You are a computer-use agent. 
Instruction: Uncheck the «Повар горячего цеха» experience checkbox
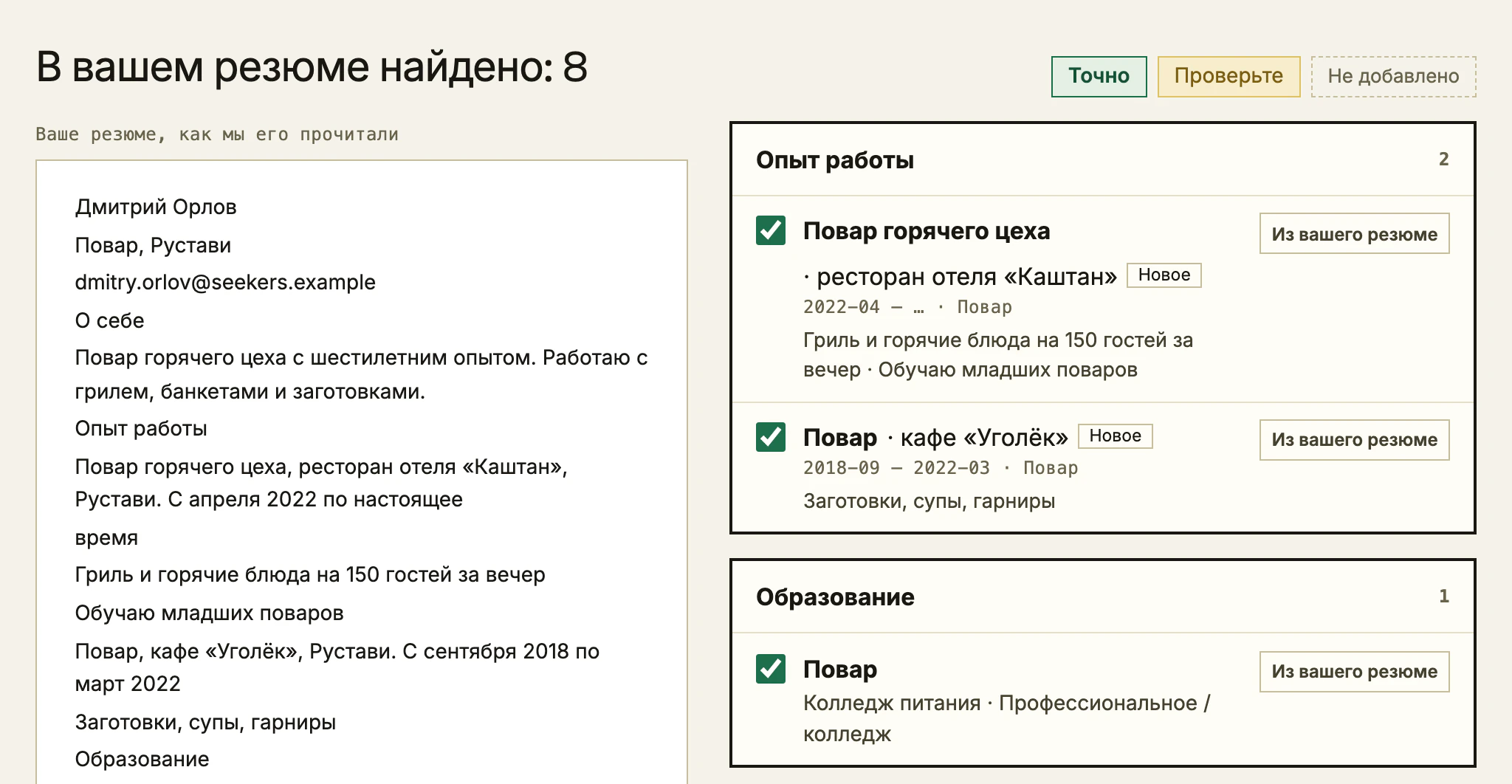[771, 230]
